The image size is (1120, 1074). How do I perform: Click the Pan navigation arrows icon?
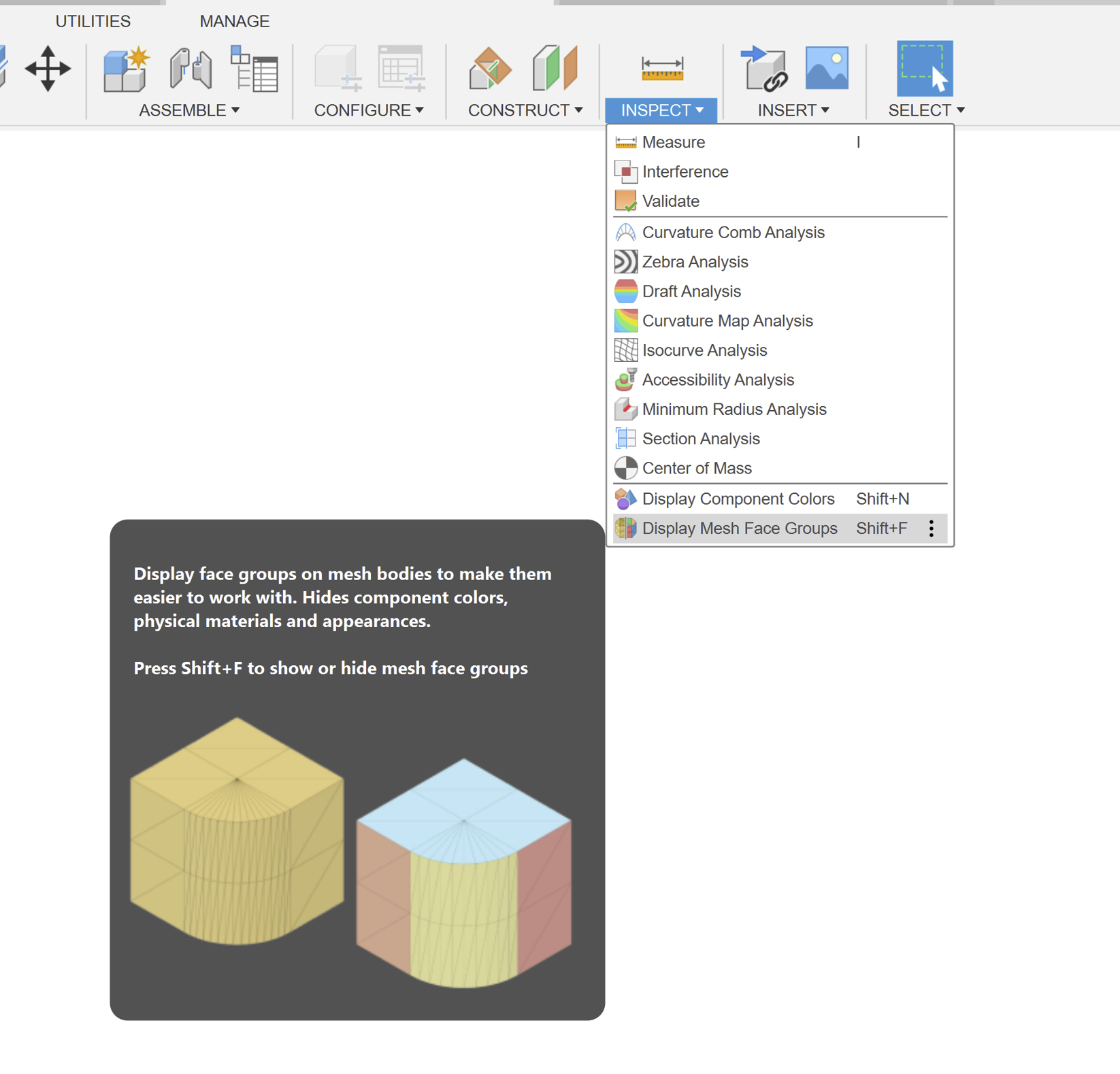coord(46,68)
